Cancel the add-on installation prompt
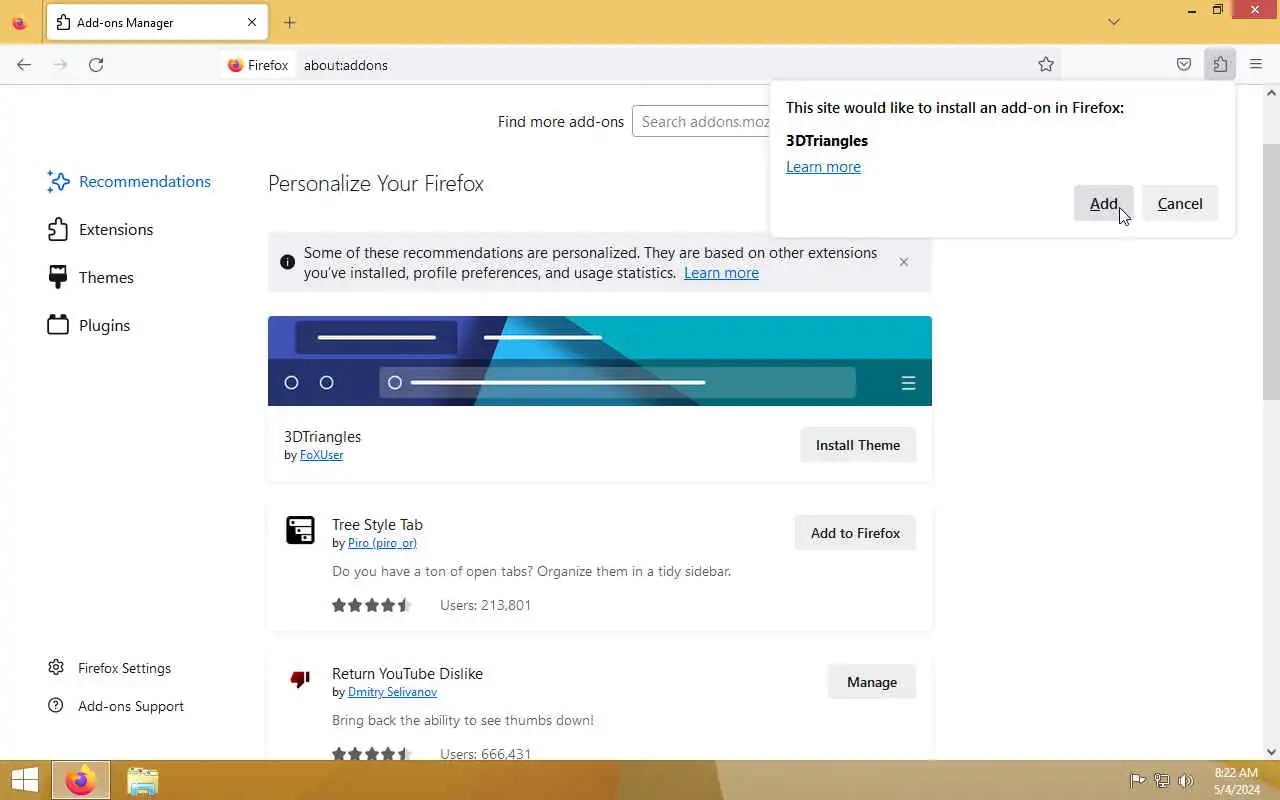The image size is (1280, 800). point(1180,203)
